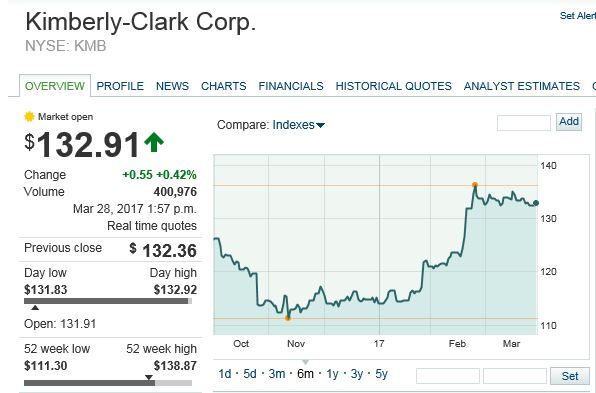The image size is (596, 393).
Task: Switch to the News tab
Action: (x=172, y=86)
